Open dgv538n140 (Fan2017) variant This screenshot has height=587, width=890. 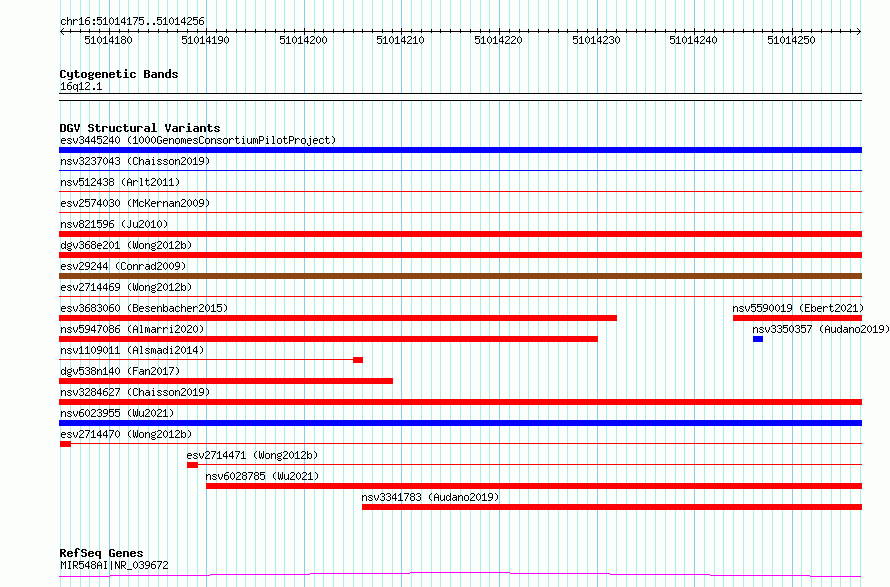(x=120, y=371)
